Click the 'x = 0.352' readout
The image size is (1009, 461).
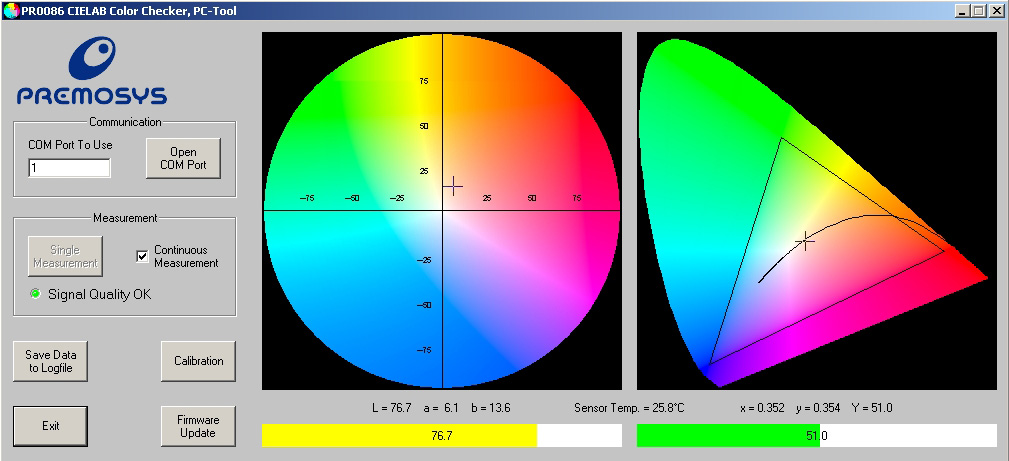(x=762, y=408)
